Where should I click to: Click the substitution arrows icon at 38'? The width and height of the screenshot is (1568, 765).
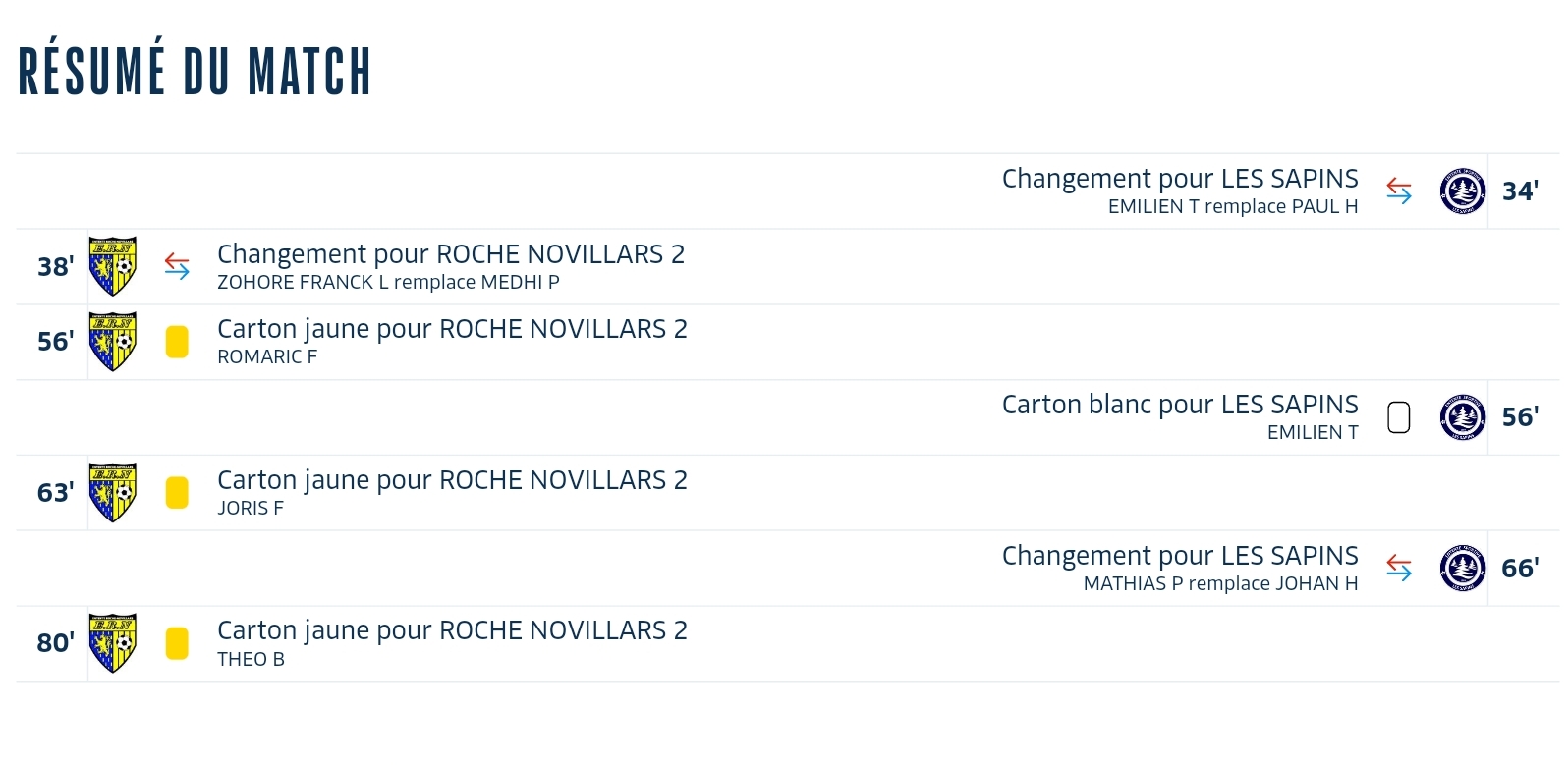[x=177, y=266]
